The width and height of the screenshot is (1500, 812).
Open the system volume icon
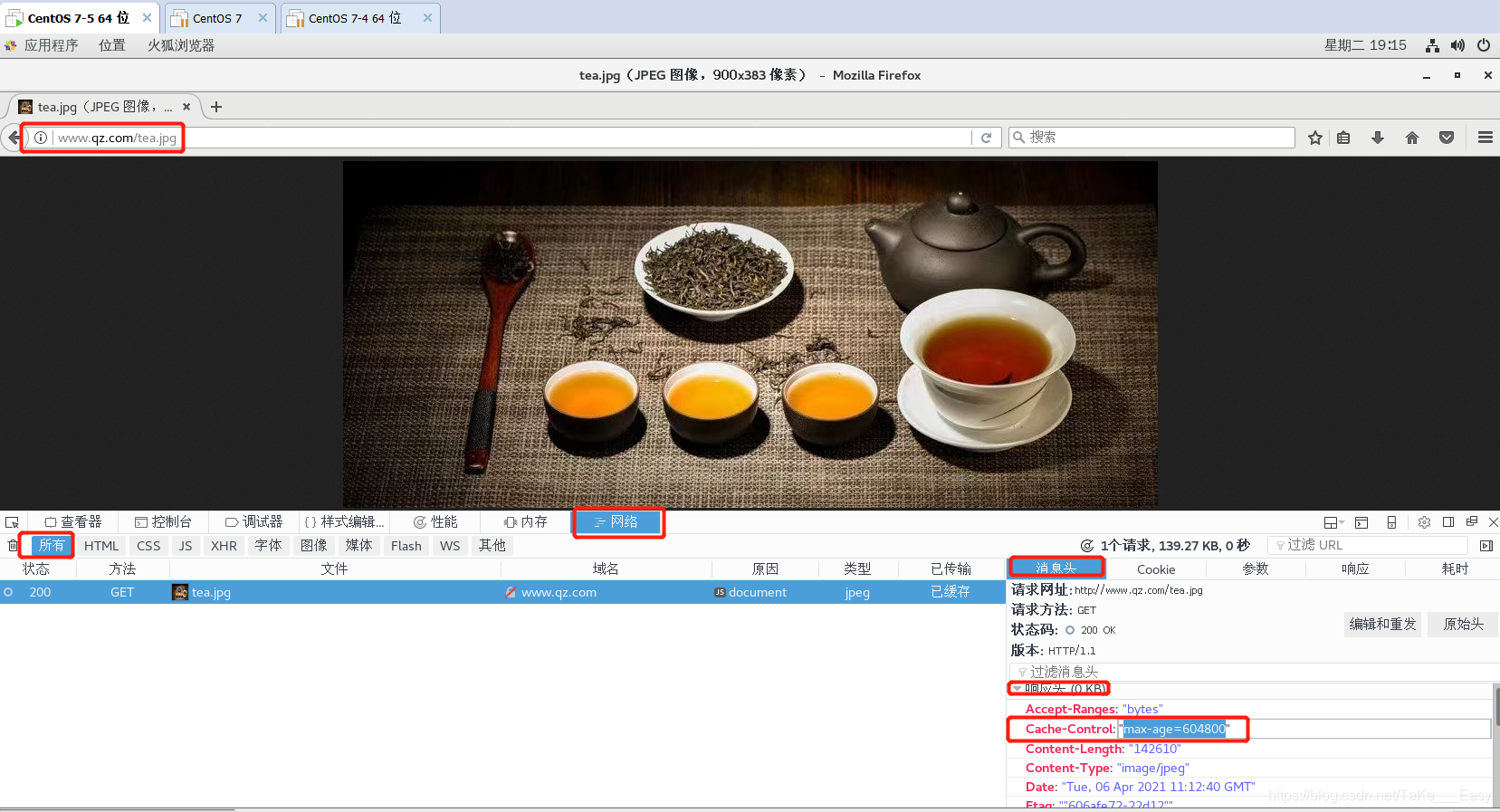(x=1457, y=45)
